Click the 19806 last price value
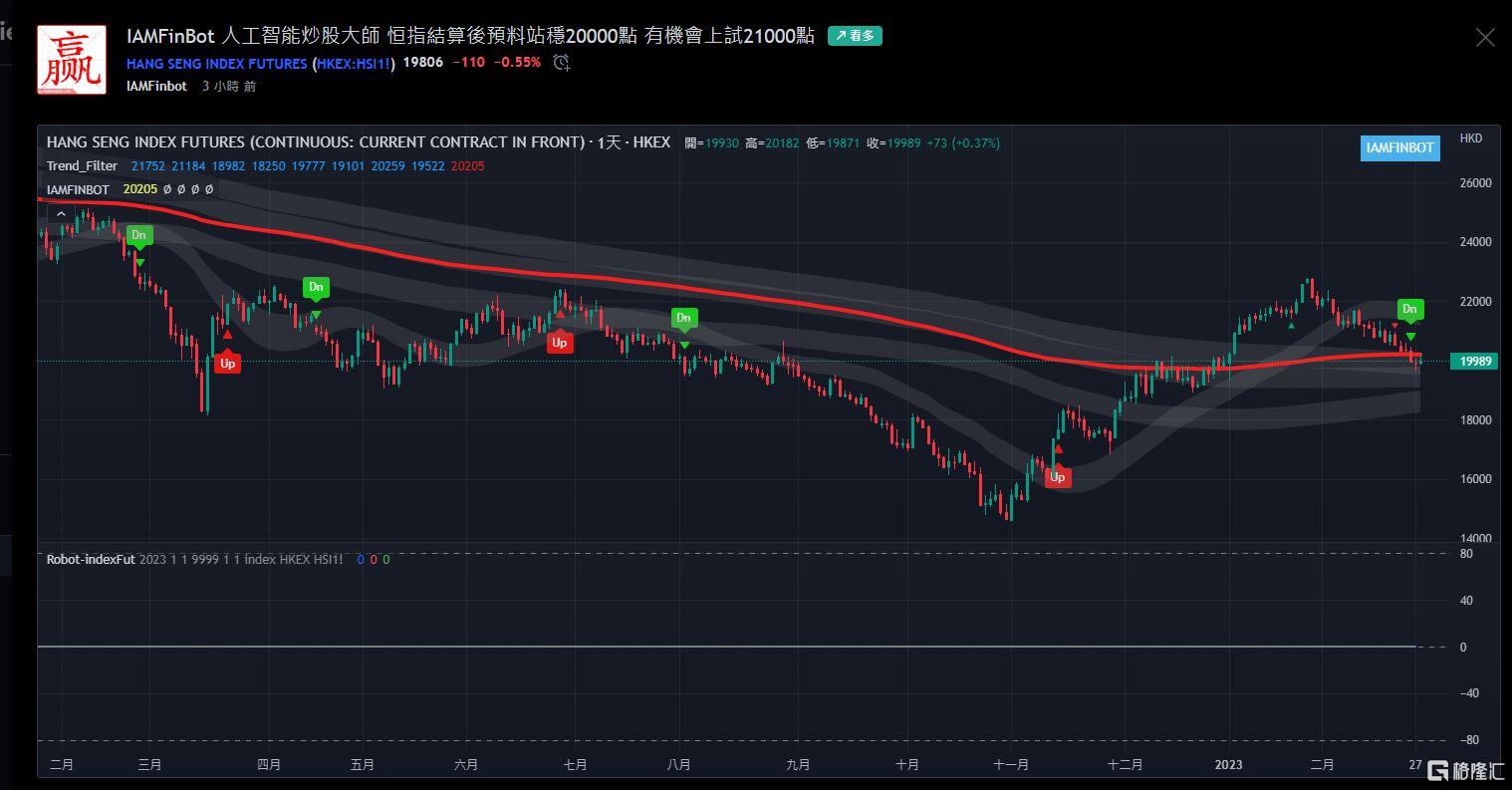Image resolution: width=1512 pixels, height=790 pixels. point(422,63)
